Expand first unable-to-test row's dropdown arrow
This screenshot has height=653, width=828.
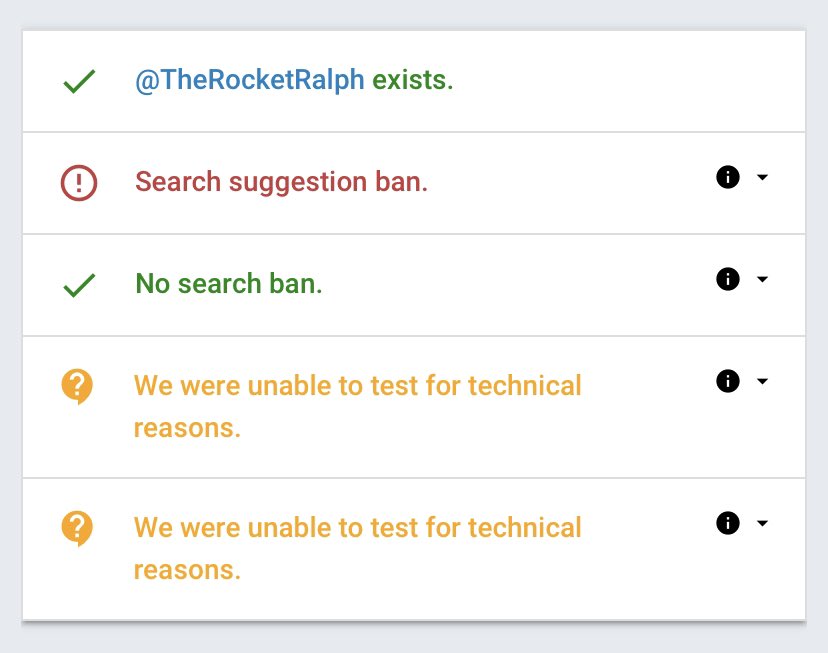(x=762, y=381)
